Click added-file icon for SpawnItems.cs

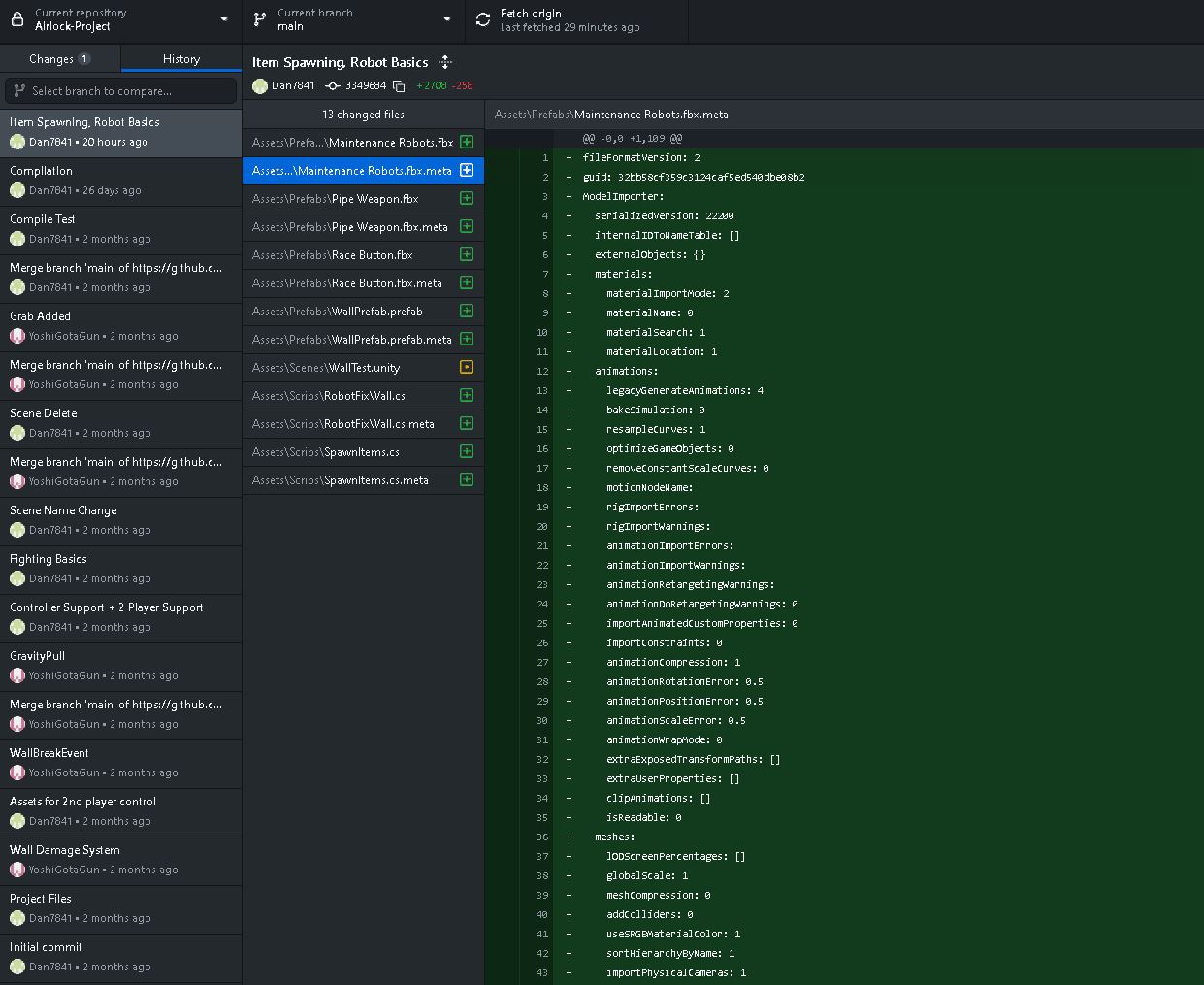tap(467, 452)
